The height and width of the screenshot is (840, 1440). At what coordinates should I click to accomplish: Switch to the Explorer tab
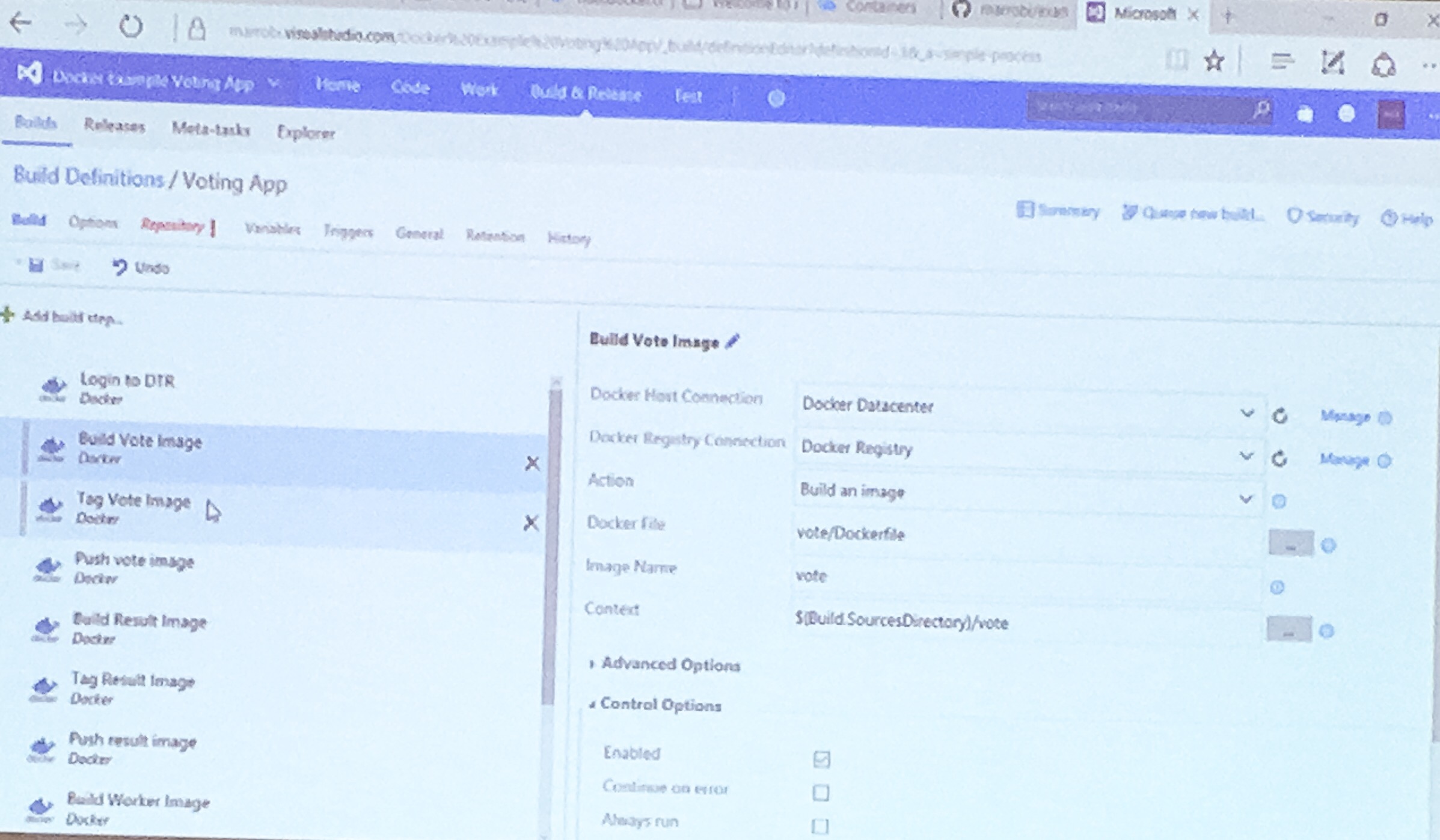[x=305, y=132]
